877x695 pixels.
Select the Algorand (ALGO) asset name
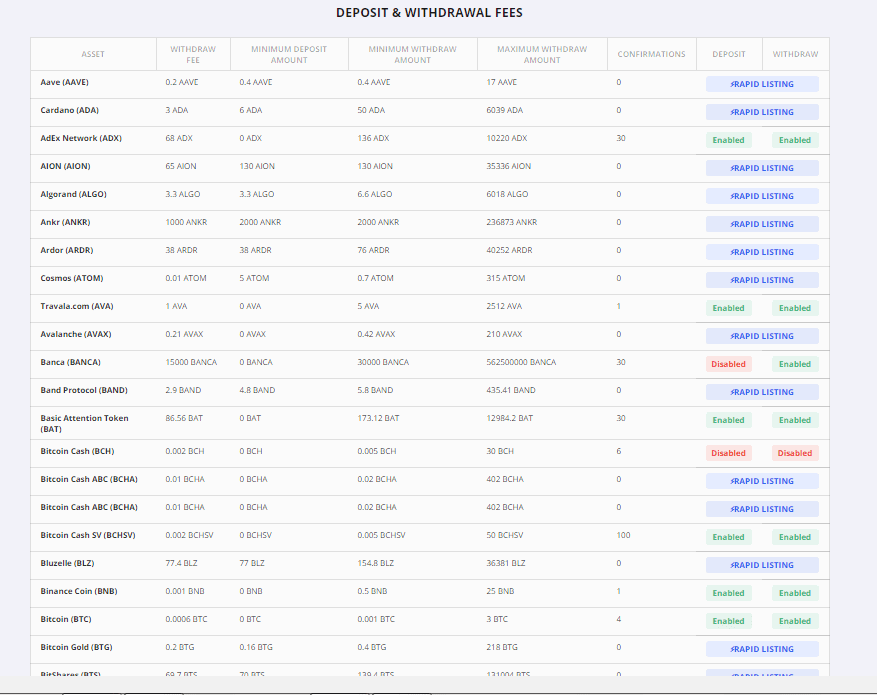[73, 194]
